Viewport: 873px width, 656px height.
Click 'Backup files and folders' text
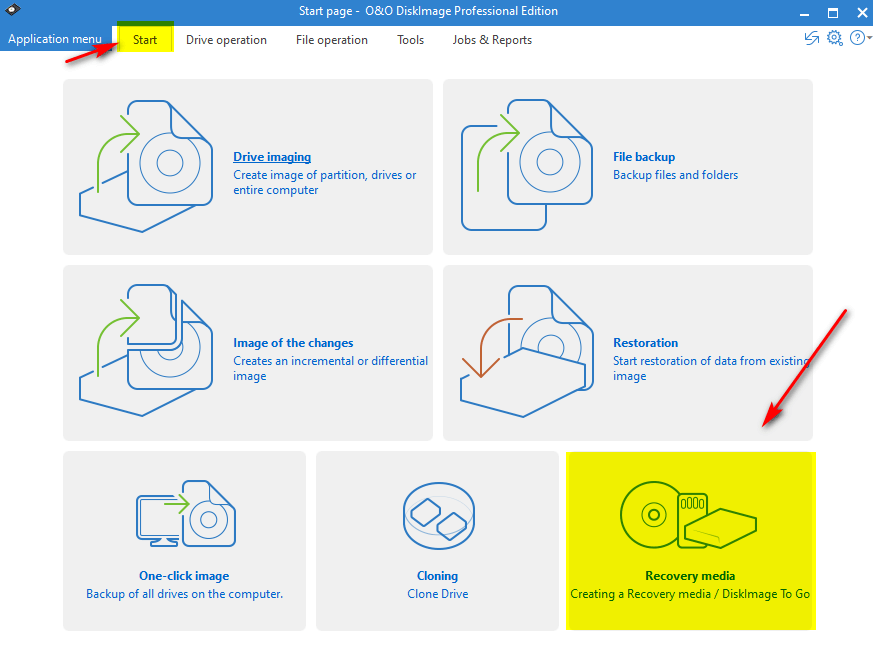[675, 175]
